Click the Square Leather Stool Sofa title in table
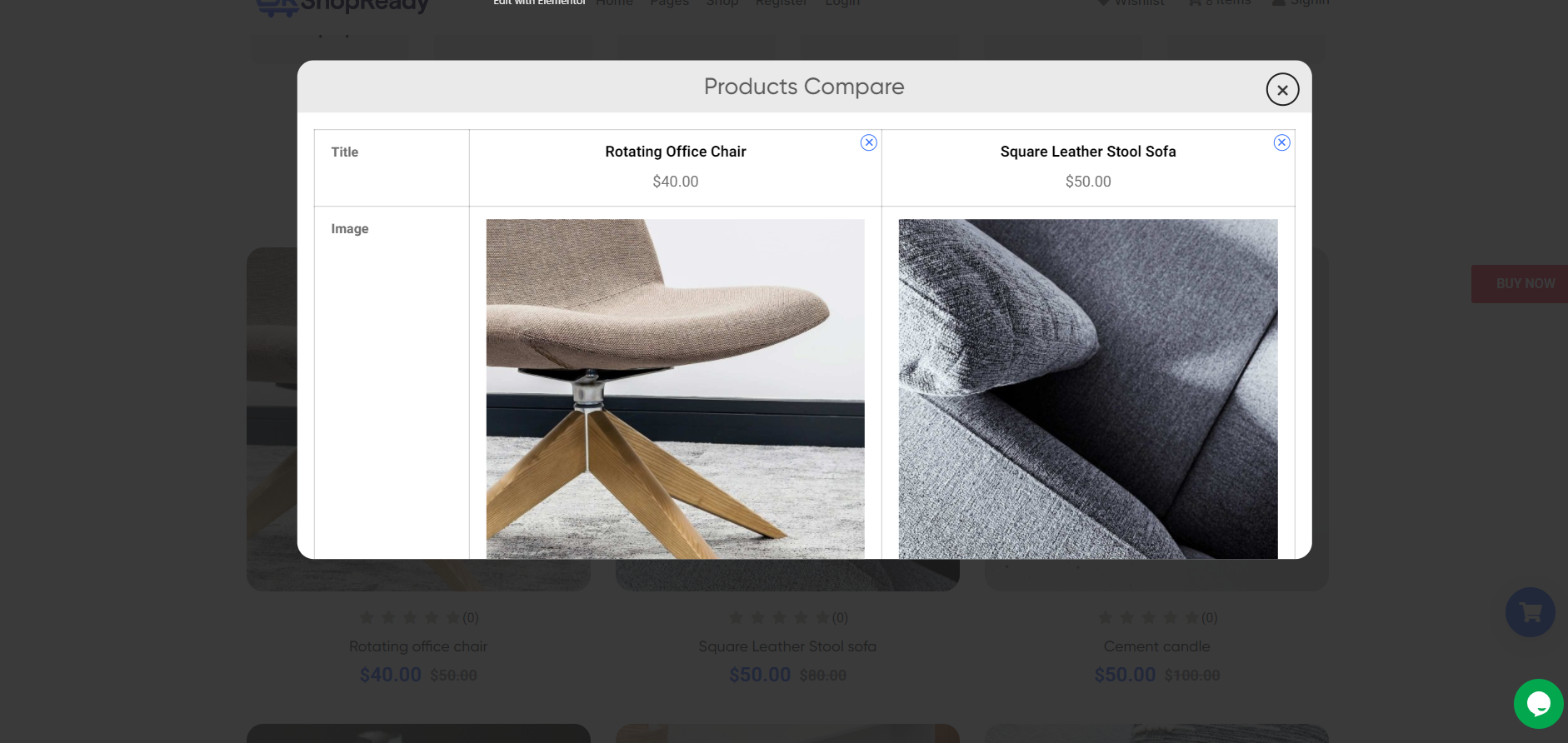Image resolution: width=1568 pixels, height=743 pixels. 1087,152
